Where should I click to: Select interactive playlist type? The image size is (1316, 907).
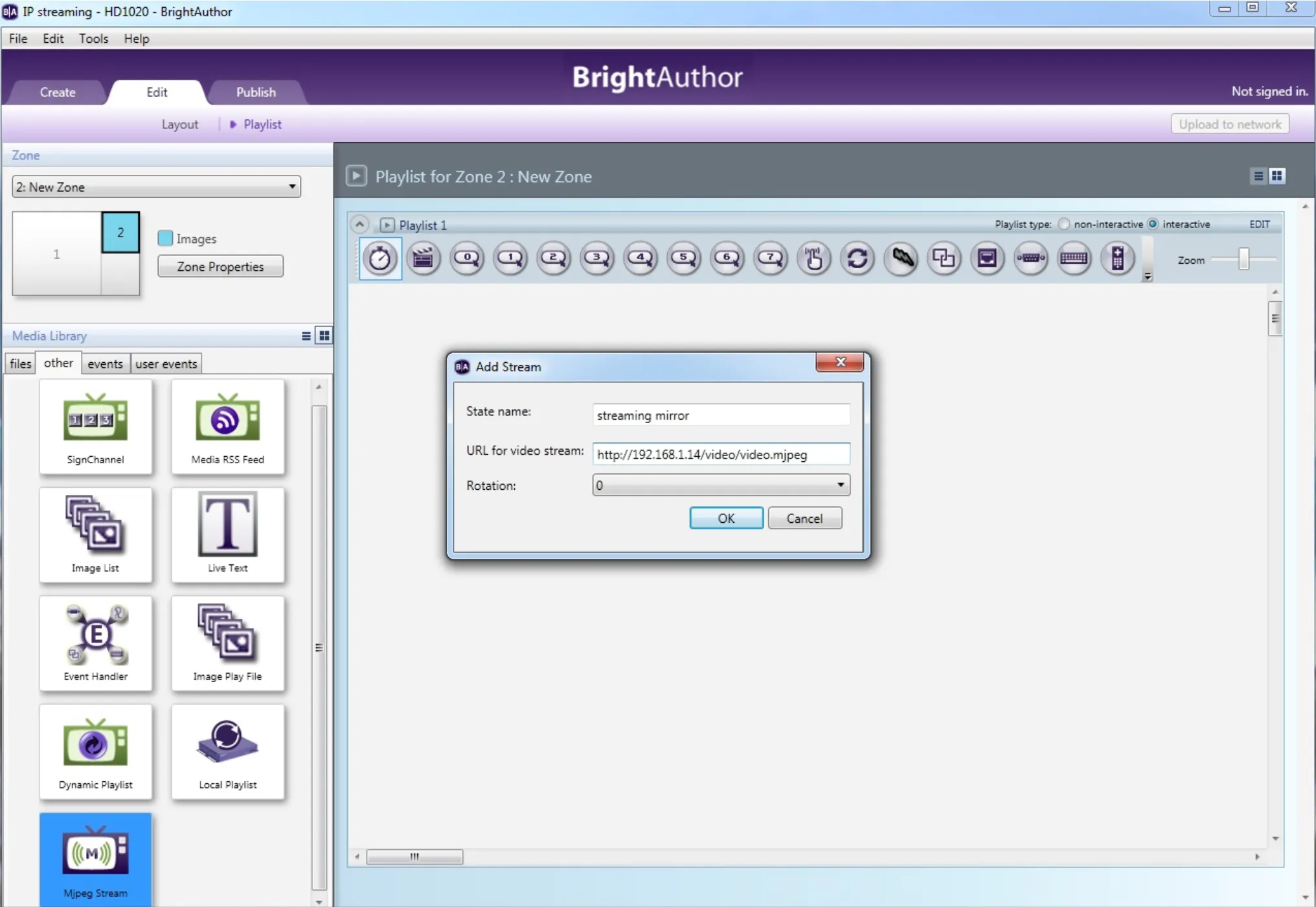pos(1153,224)
